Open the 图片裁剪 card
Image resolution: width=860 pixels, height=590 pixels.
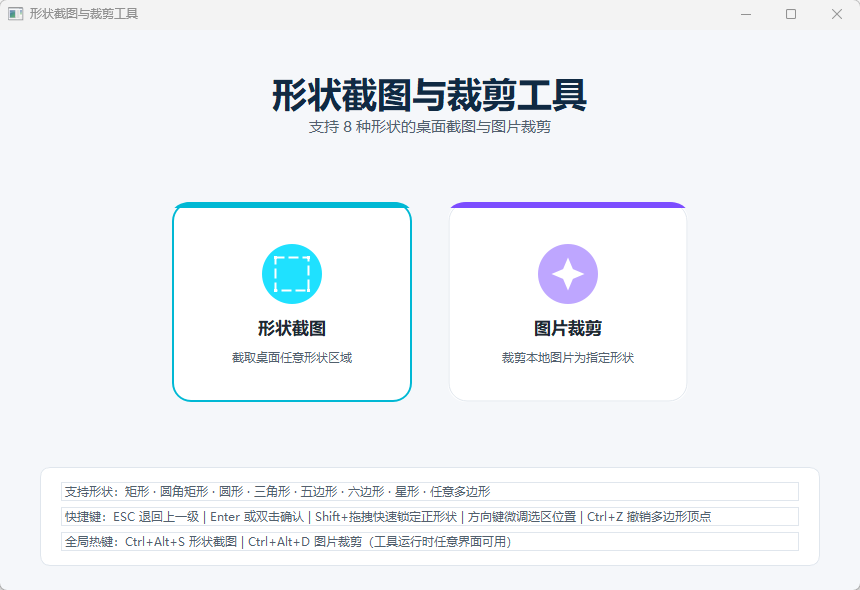coord(568,302)
